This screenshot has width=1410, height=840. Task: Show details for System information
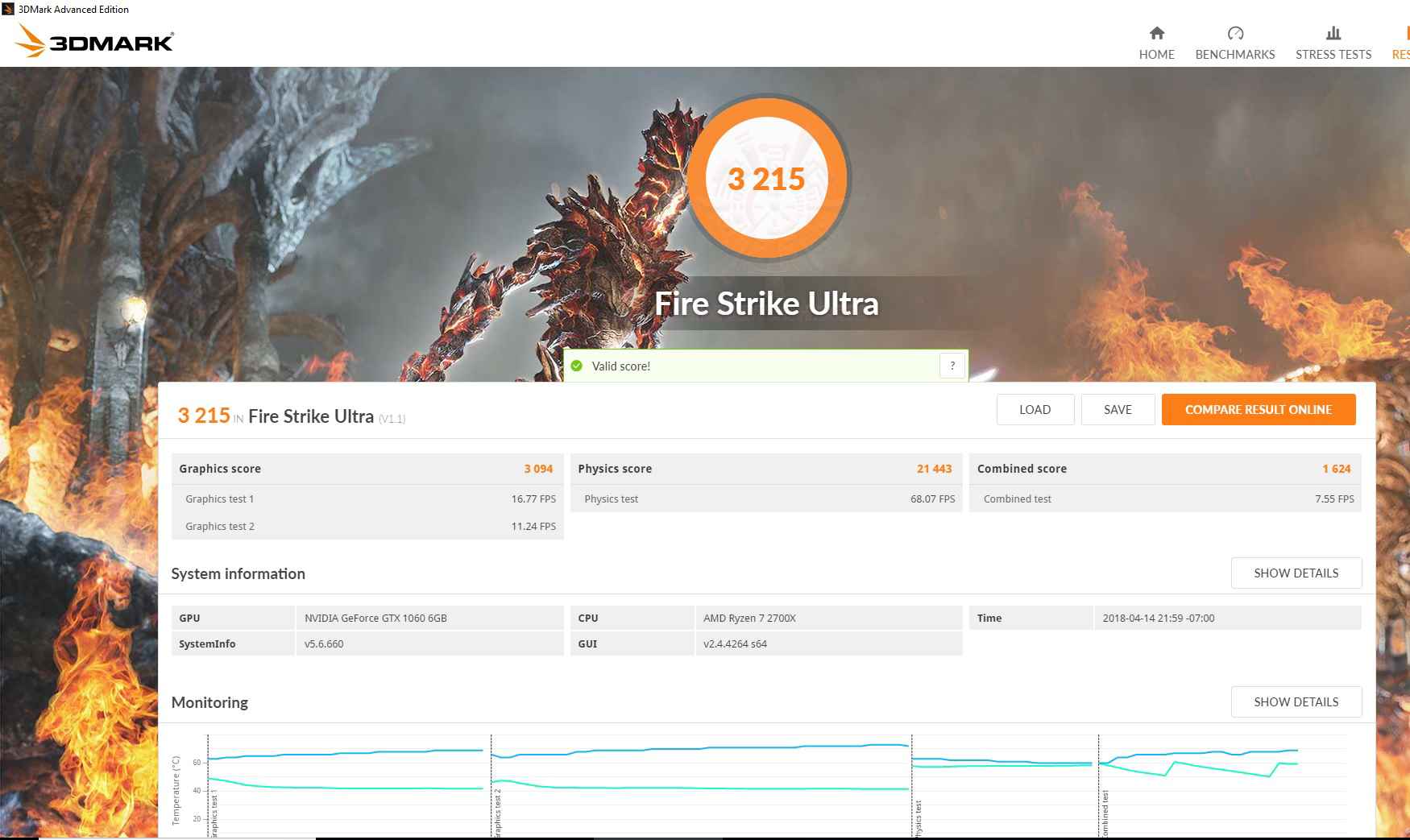pos(1296,573)
